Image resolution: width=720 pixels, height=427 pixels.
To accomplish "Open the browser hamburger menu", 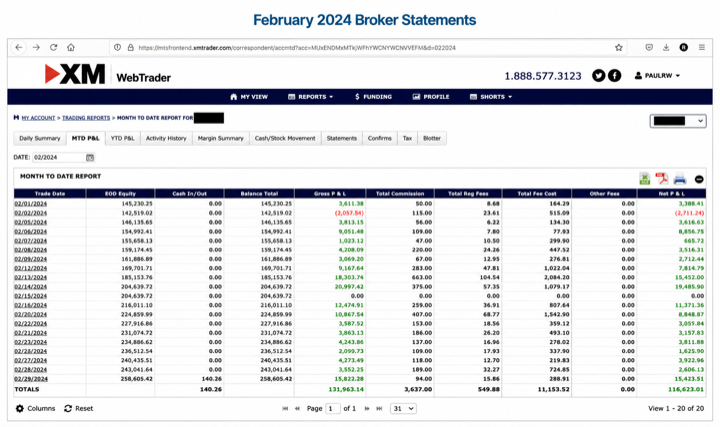I will pos(702,47).
